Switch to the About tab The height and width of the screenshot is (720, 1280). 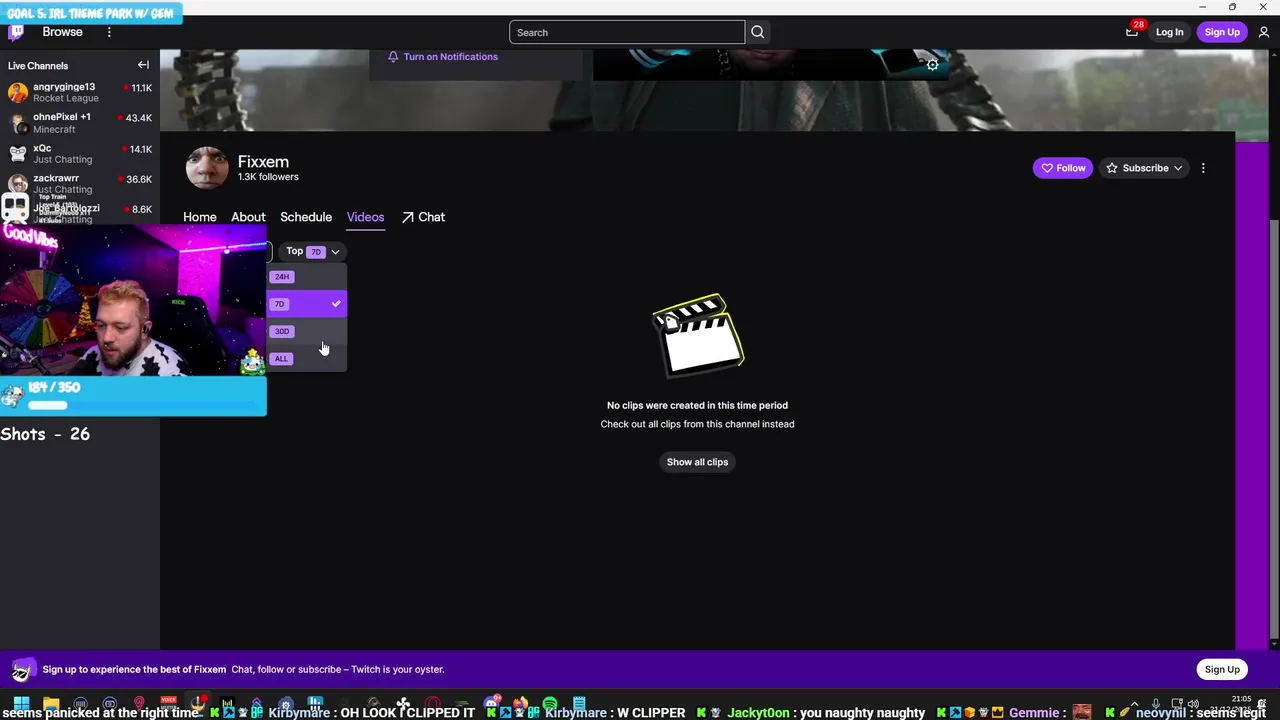[248, 217]
